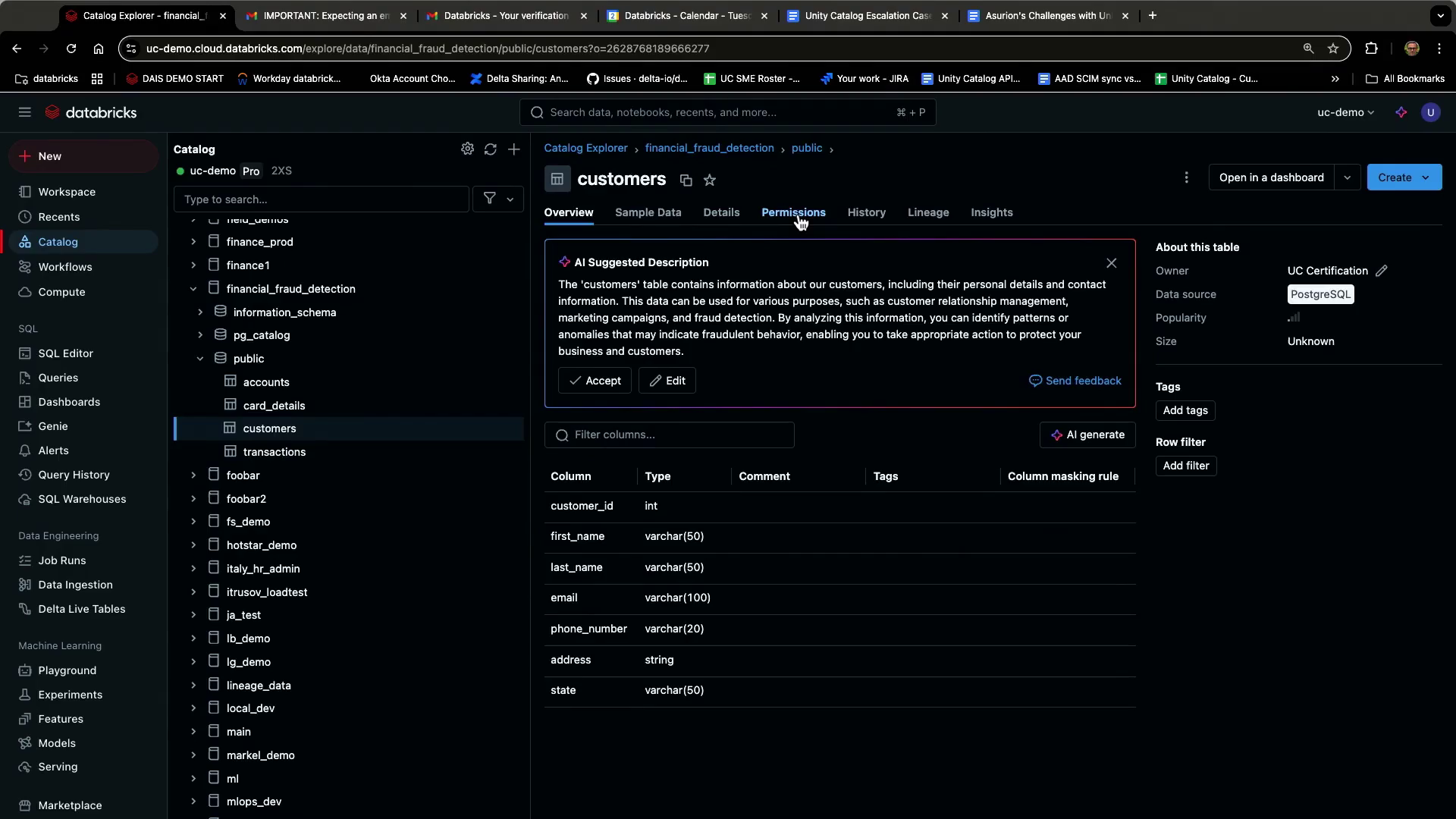Focus the global search bar
The width and height of the screenshot is (1456, 819).
[728, 112]
